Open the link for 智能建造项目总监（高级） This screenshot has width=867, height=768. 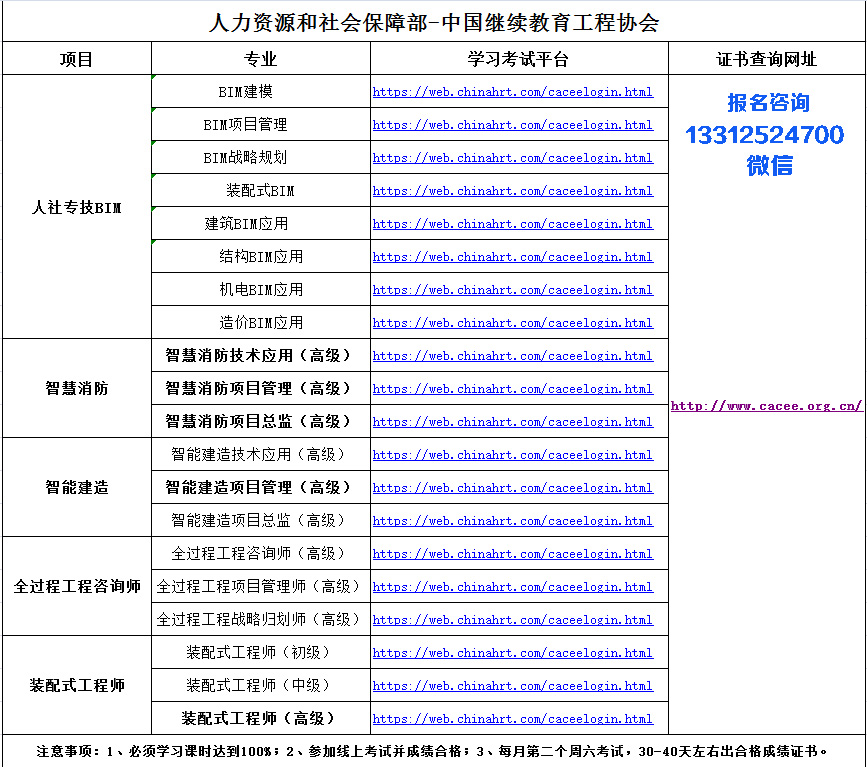[513, 521]
